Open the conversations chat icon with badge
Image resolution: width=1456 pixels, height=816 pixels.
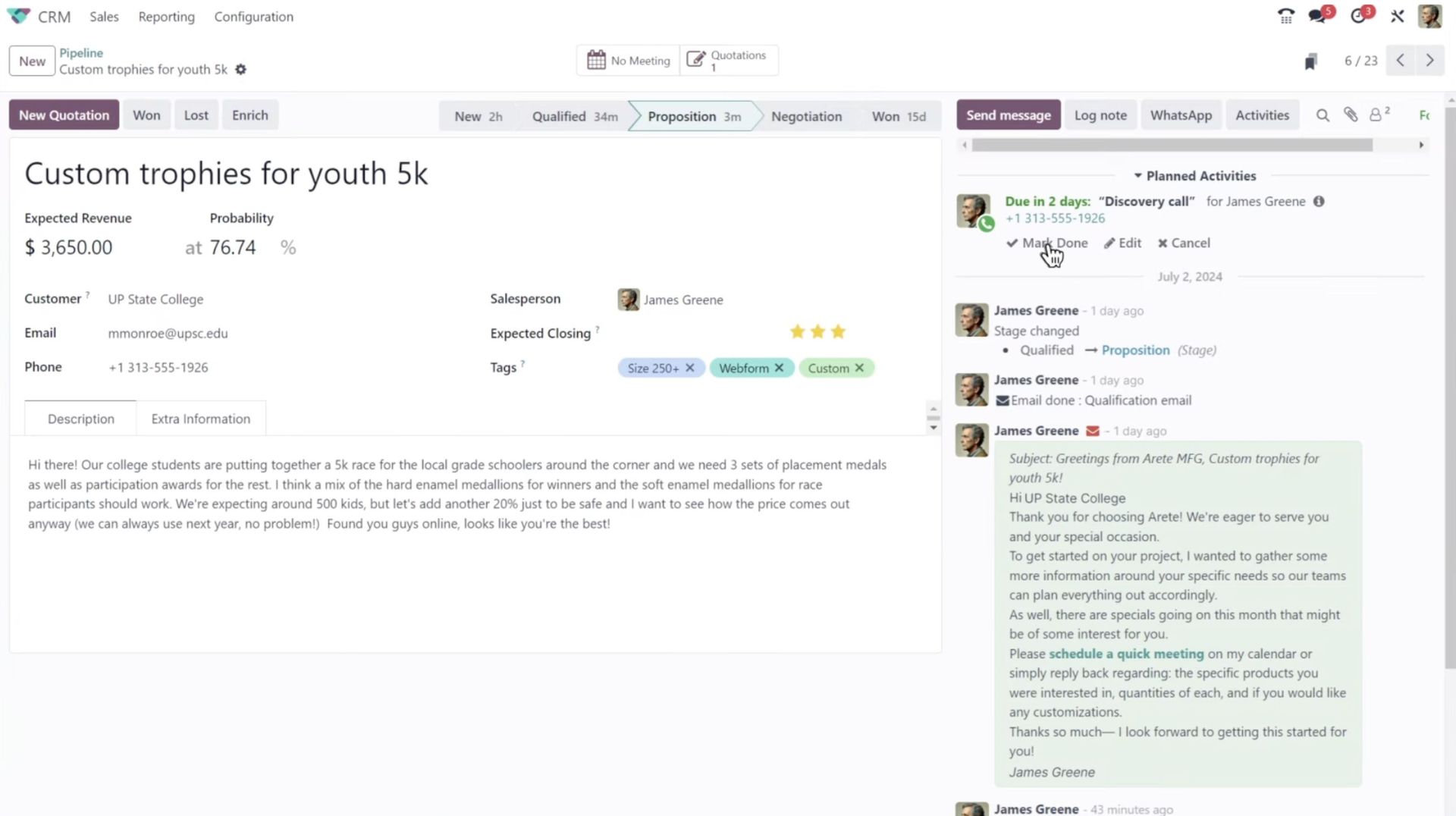1319,16
